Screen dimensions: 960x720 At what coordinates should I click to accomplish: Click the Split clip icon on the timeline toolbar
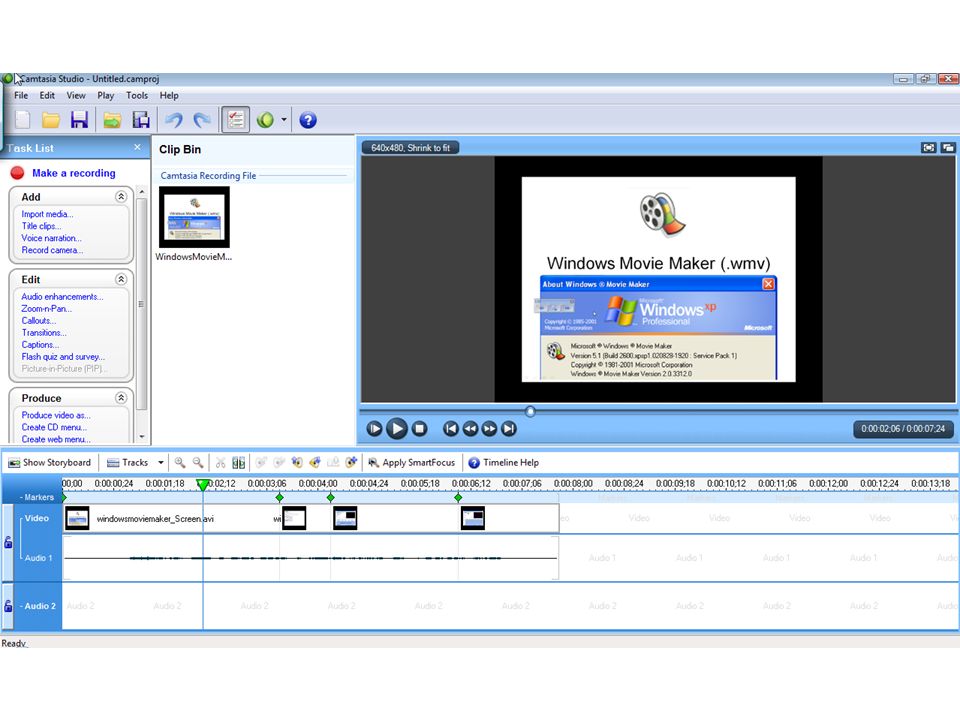(239, 463)
